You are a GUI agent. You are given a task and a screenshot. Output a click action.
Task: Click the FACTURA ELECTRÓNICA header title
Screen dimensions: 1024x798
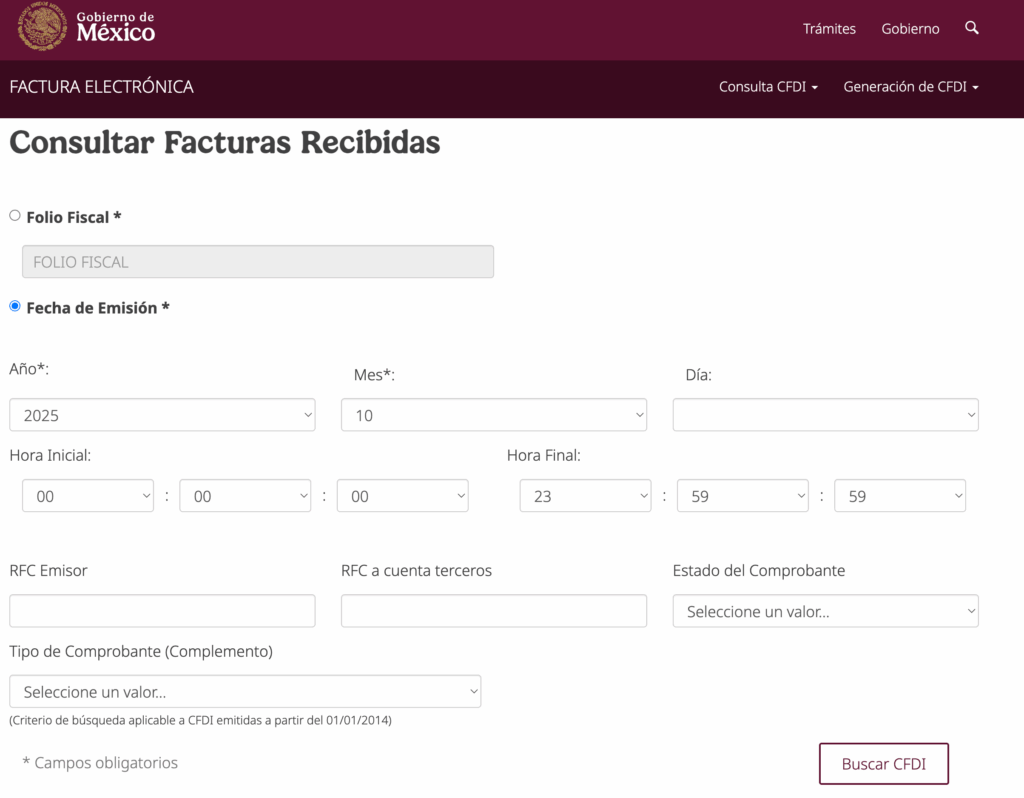(102, 87)
